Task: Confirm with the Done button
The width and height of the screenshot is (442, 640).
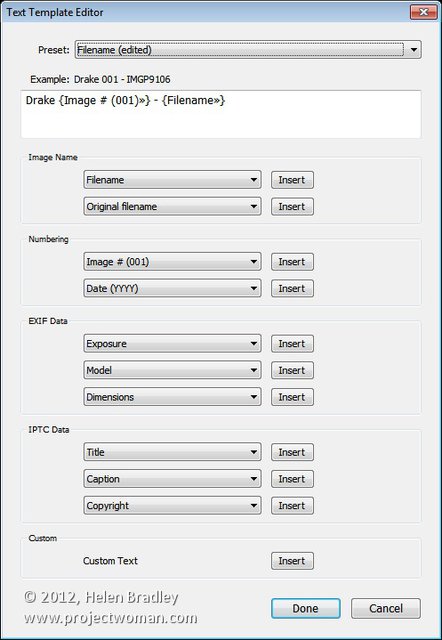Action: [306, 609]
